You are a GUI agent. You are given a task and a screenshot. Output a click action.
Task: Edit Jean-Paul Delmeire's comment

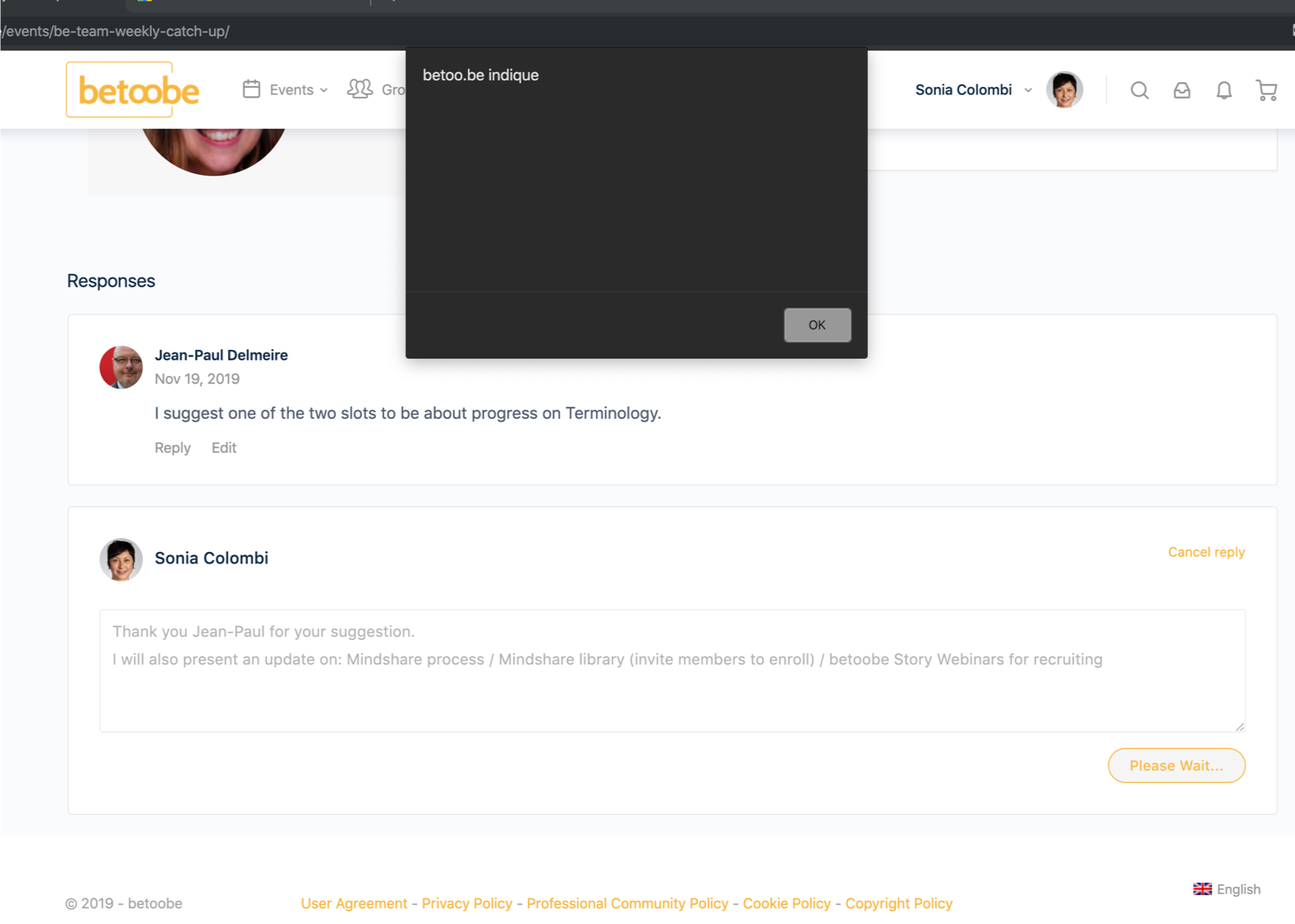click(223, 448)
